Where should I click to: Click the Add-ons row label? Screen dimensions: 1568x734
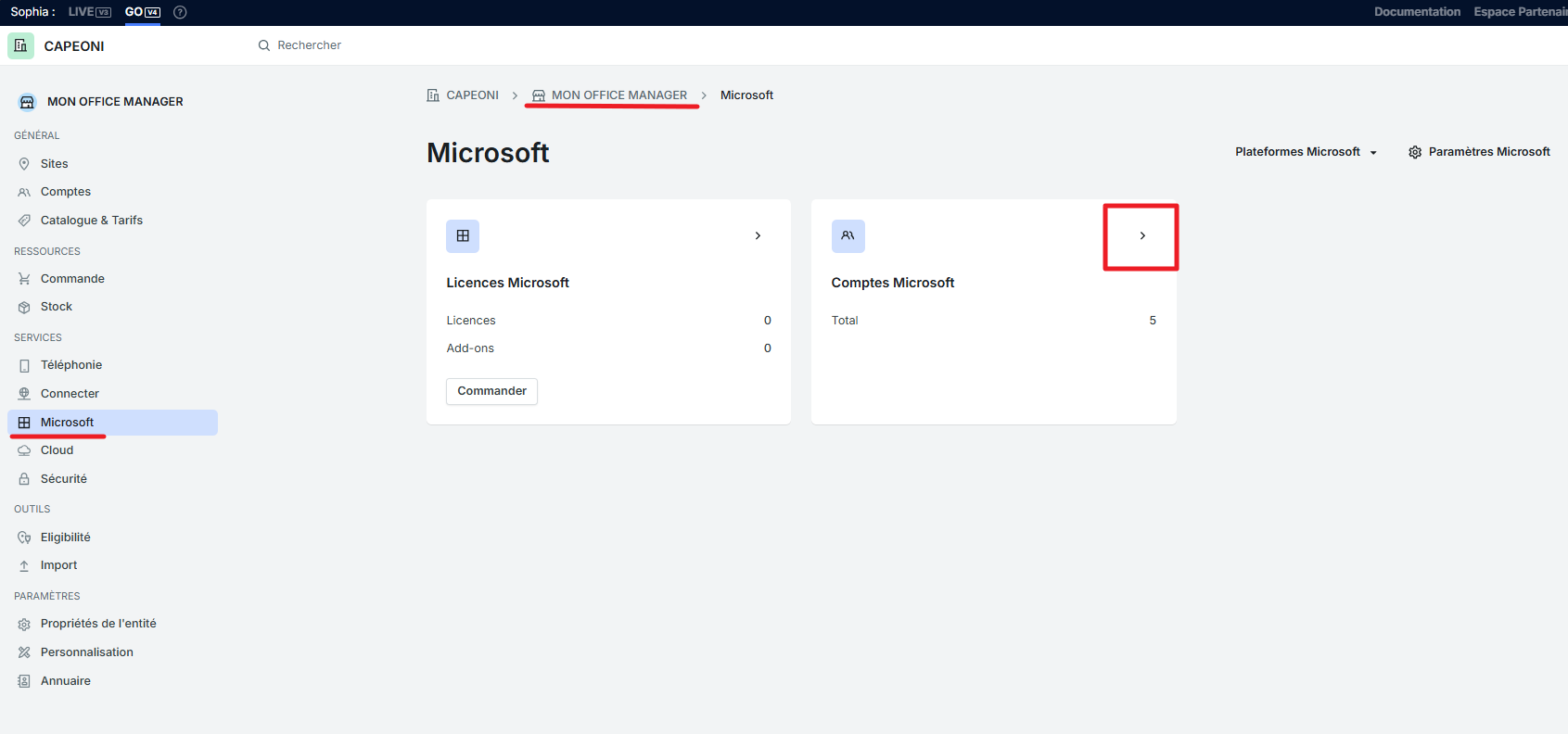pos(470,348)
